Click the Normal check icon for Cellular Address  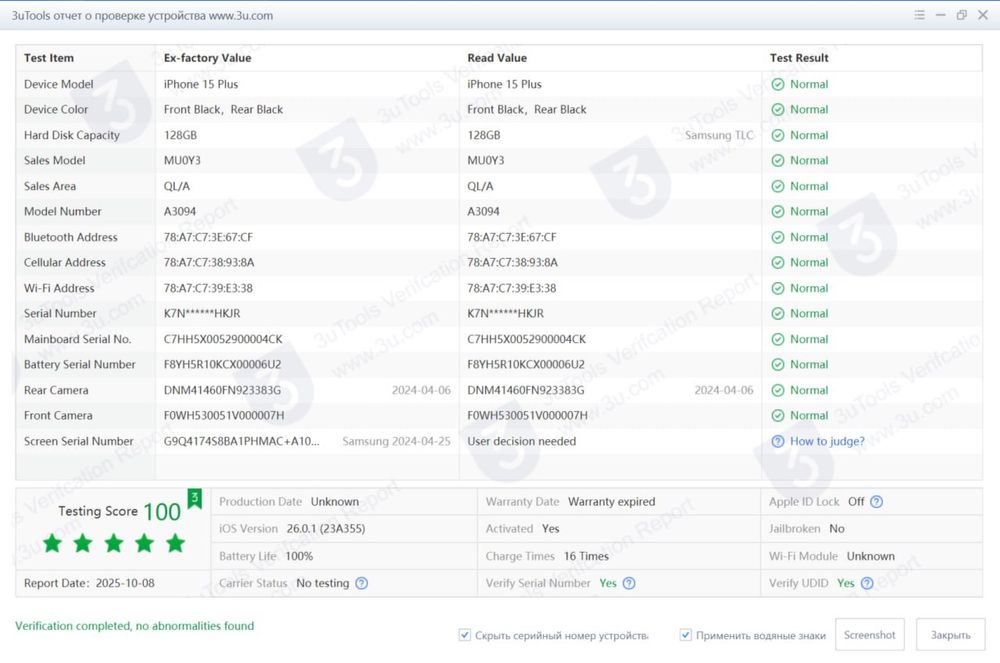(777, 263)
